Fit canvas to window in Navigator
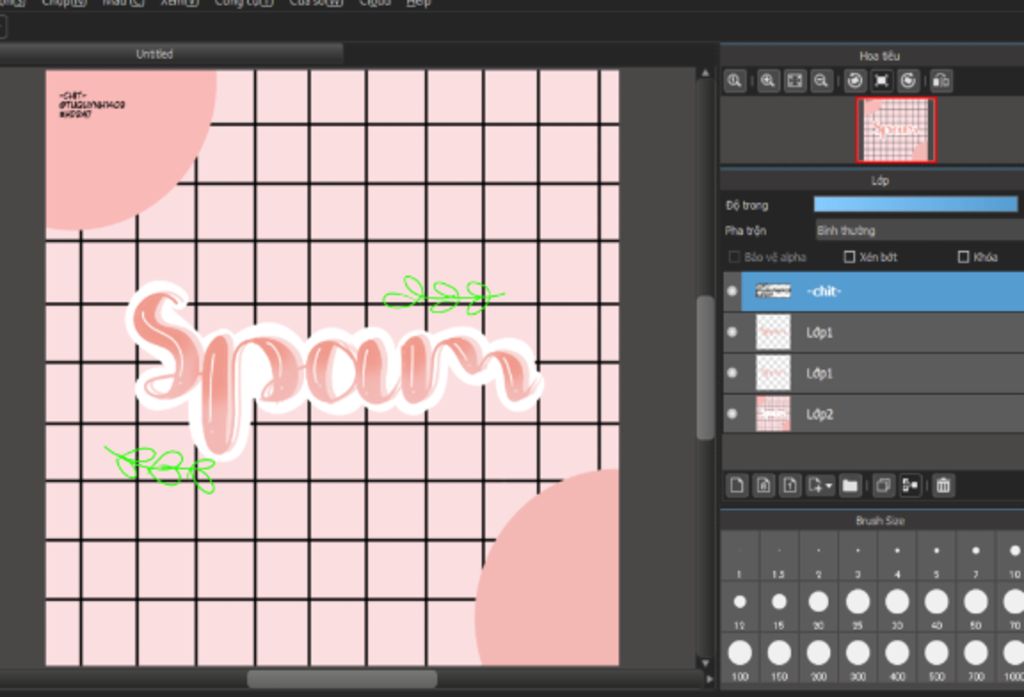Viewport: 1024px width, 697px height. (x=795, y=81)
